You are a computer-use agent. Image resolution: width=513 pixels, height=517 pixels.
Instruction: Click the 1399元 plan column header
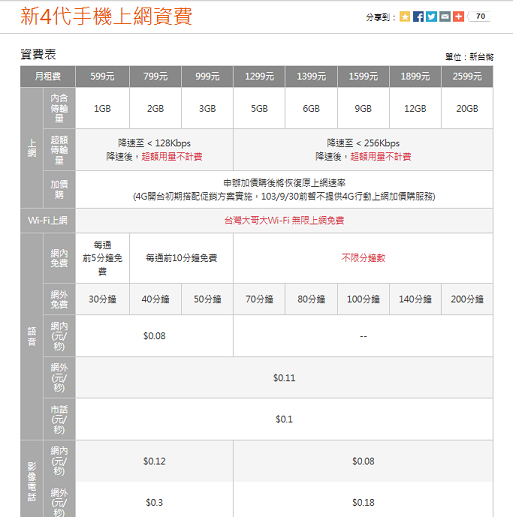(x=311, y=76)
